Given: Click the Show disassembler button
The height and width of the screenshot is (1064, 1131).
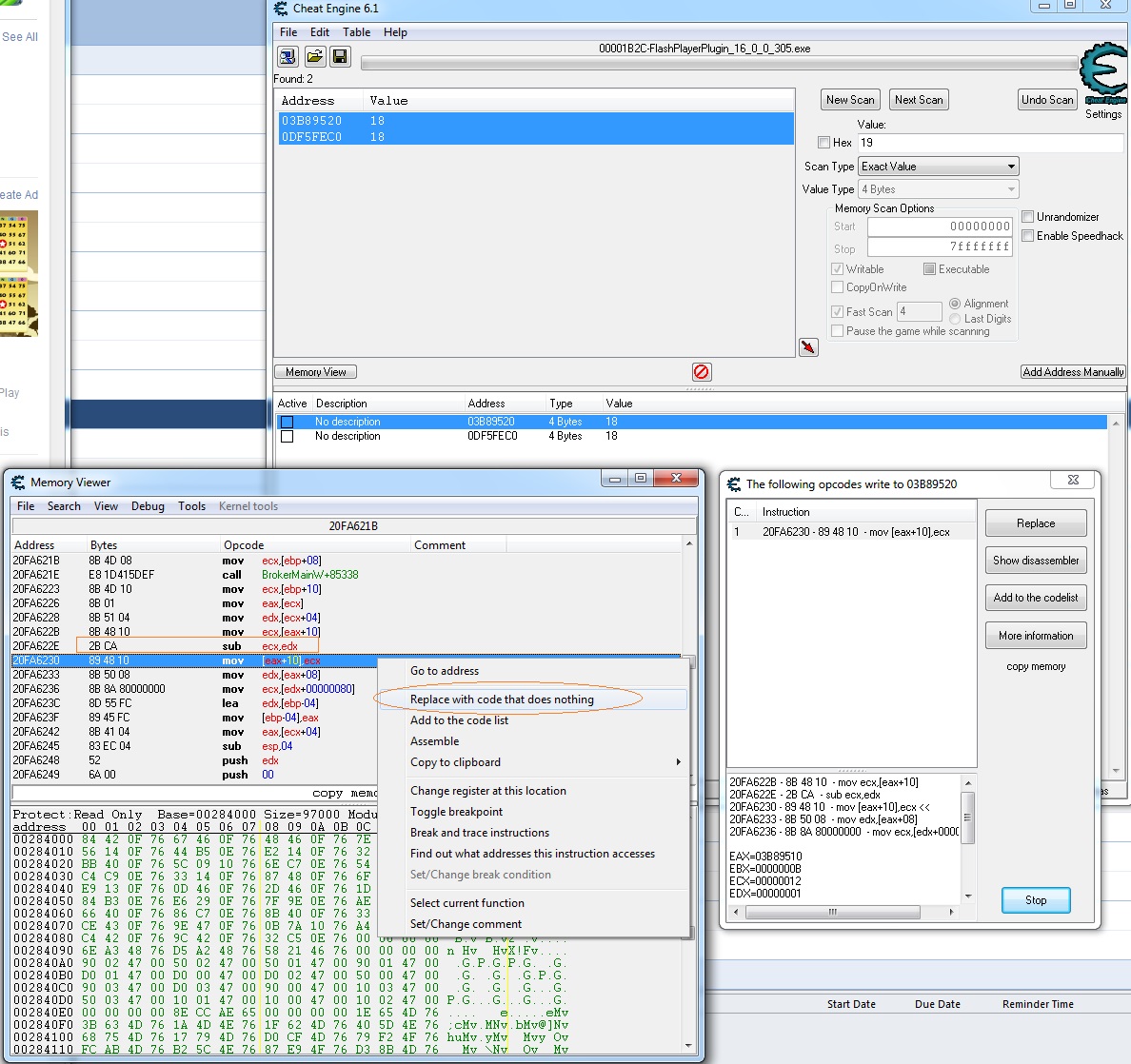Looking at the screenshot, I should tap(1036, 561).
